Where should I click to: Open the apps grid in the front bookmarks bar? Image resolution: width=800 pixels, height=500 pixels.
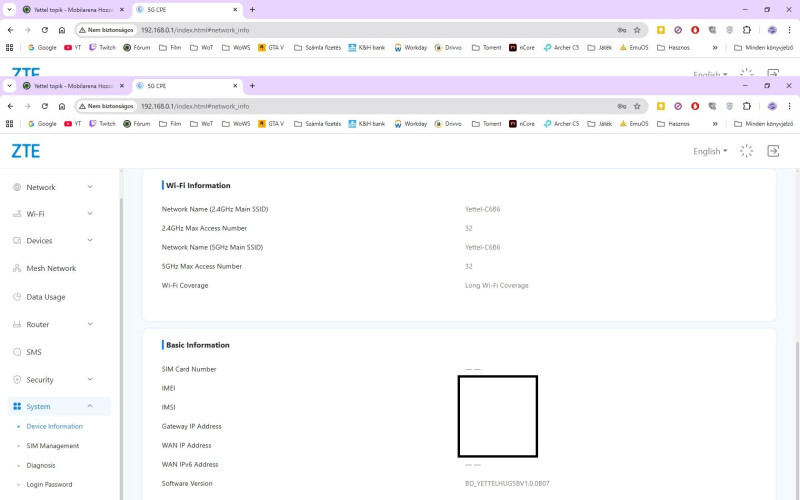point(9,123)
